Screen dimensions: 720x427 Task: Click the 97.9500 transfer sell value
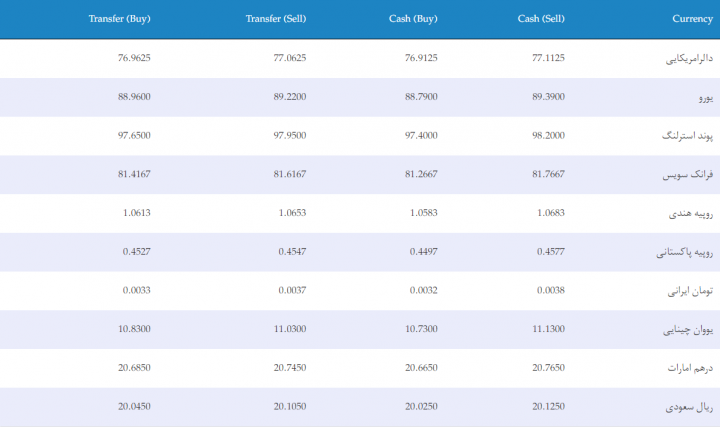tap(290, 135)
